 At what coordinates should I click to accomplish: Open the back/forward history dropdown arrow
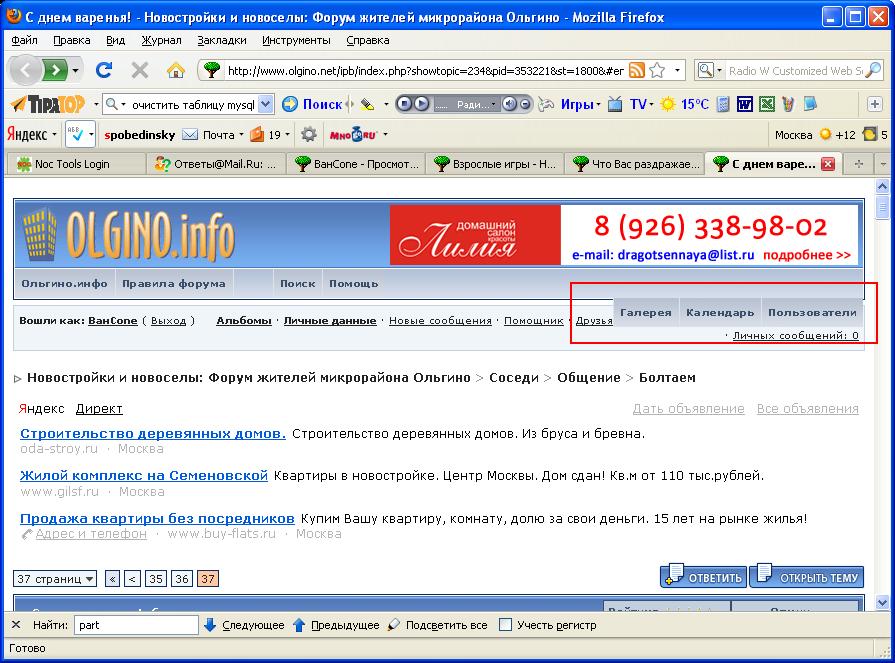(75, 71)
